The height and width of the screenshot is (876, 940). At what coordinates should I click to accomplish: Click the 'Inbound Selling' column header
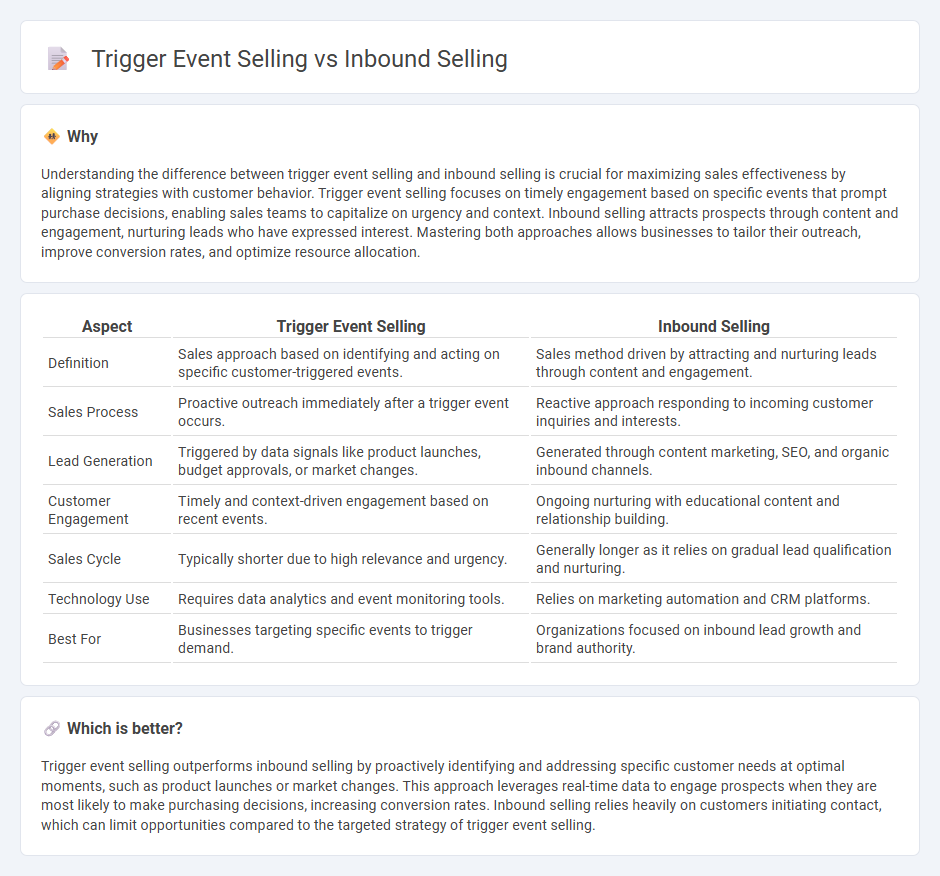pyautogui.click(x=713, y=326)
